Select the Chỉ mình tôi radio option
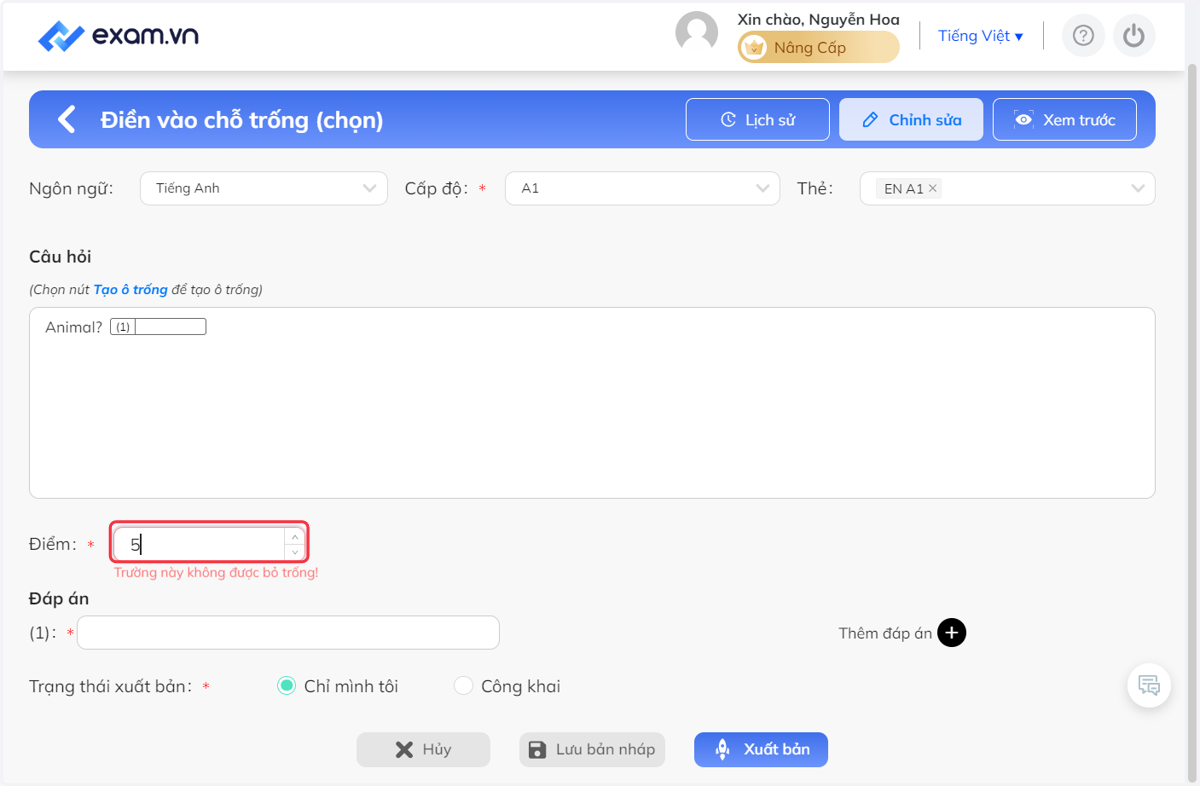The width and height of the screenshot is (1200, 786). click(x=287, y=686)
